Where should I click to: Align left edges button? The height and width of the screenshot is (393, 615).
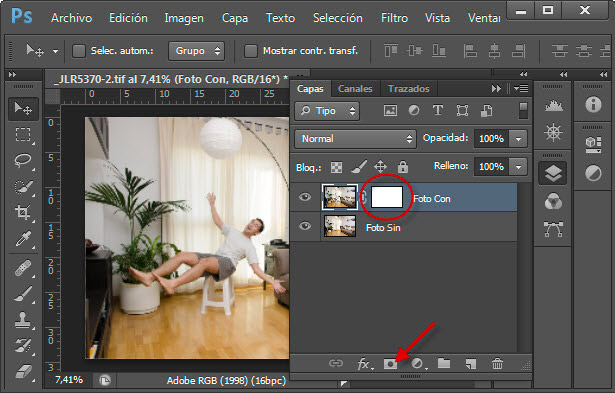coord(470,51)
